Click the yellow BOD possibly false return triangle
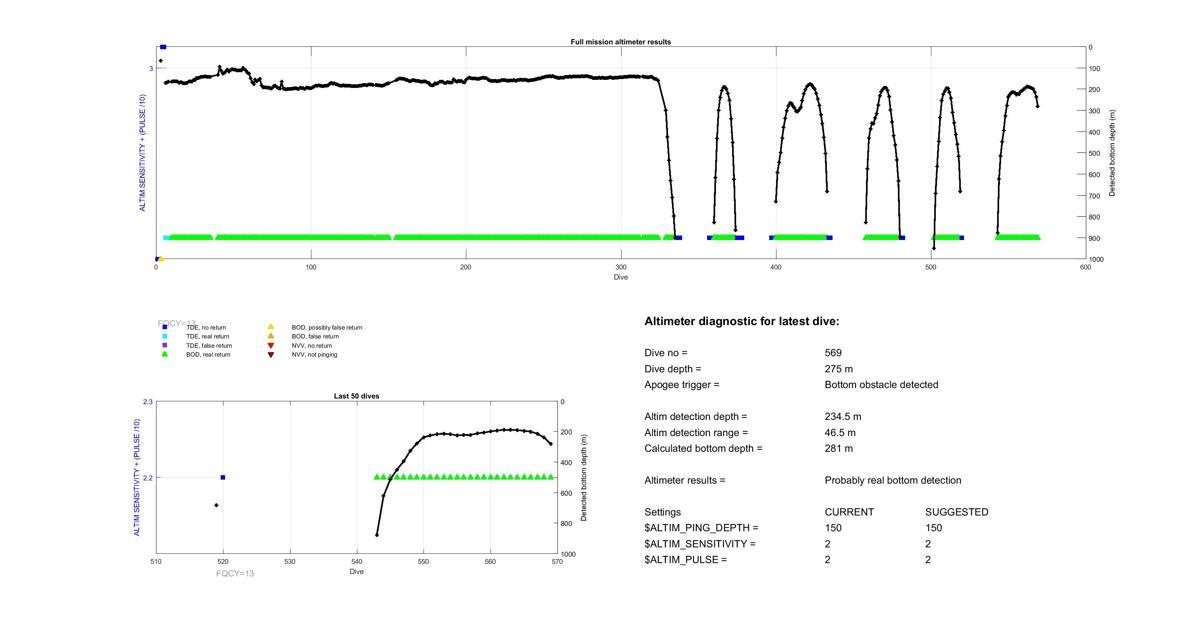 270,327
